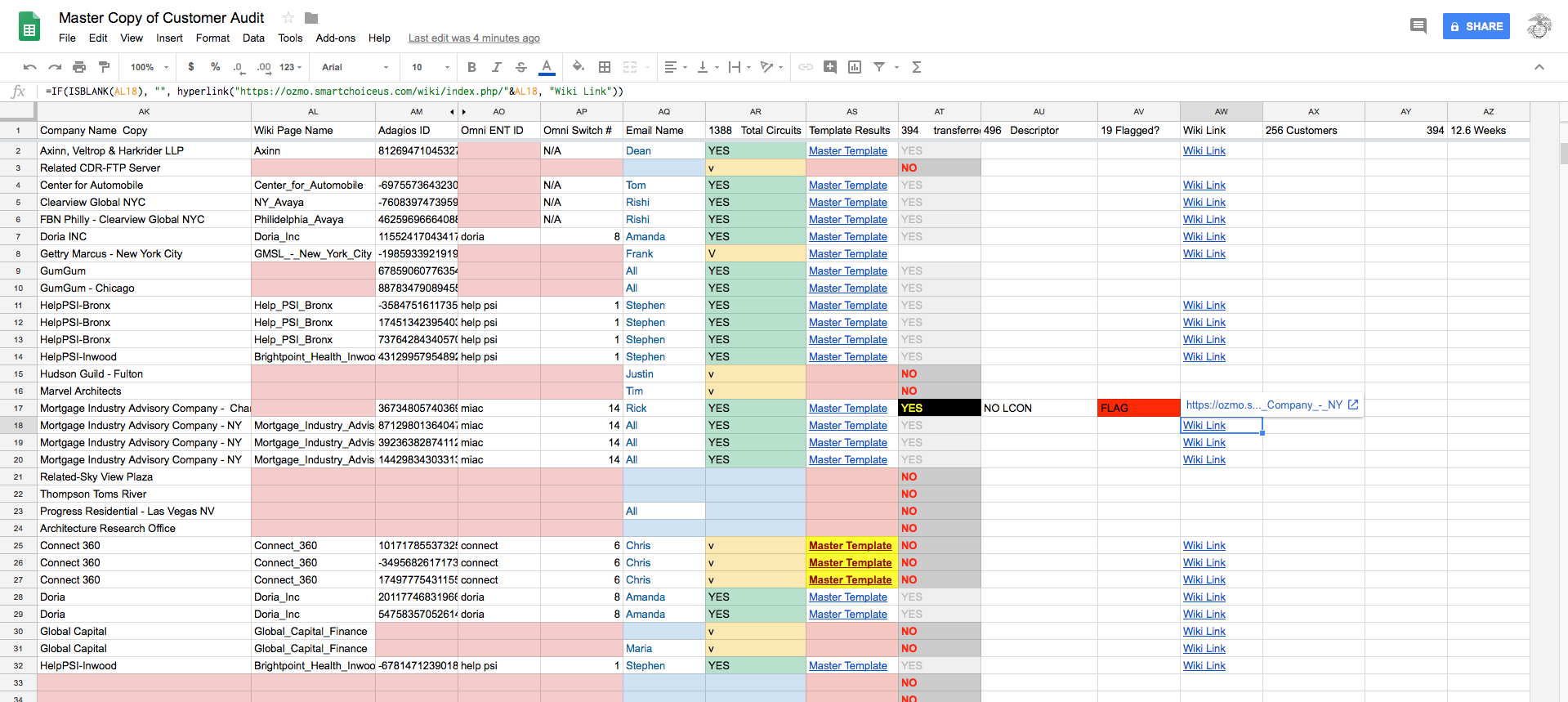Format as currency with the dollar icon
The image size is (1568, 702).
[191, 67]
